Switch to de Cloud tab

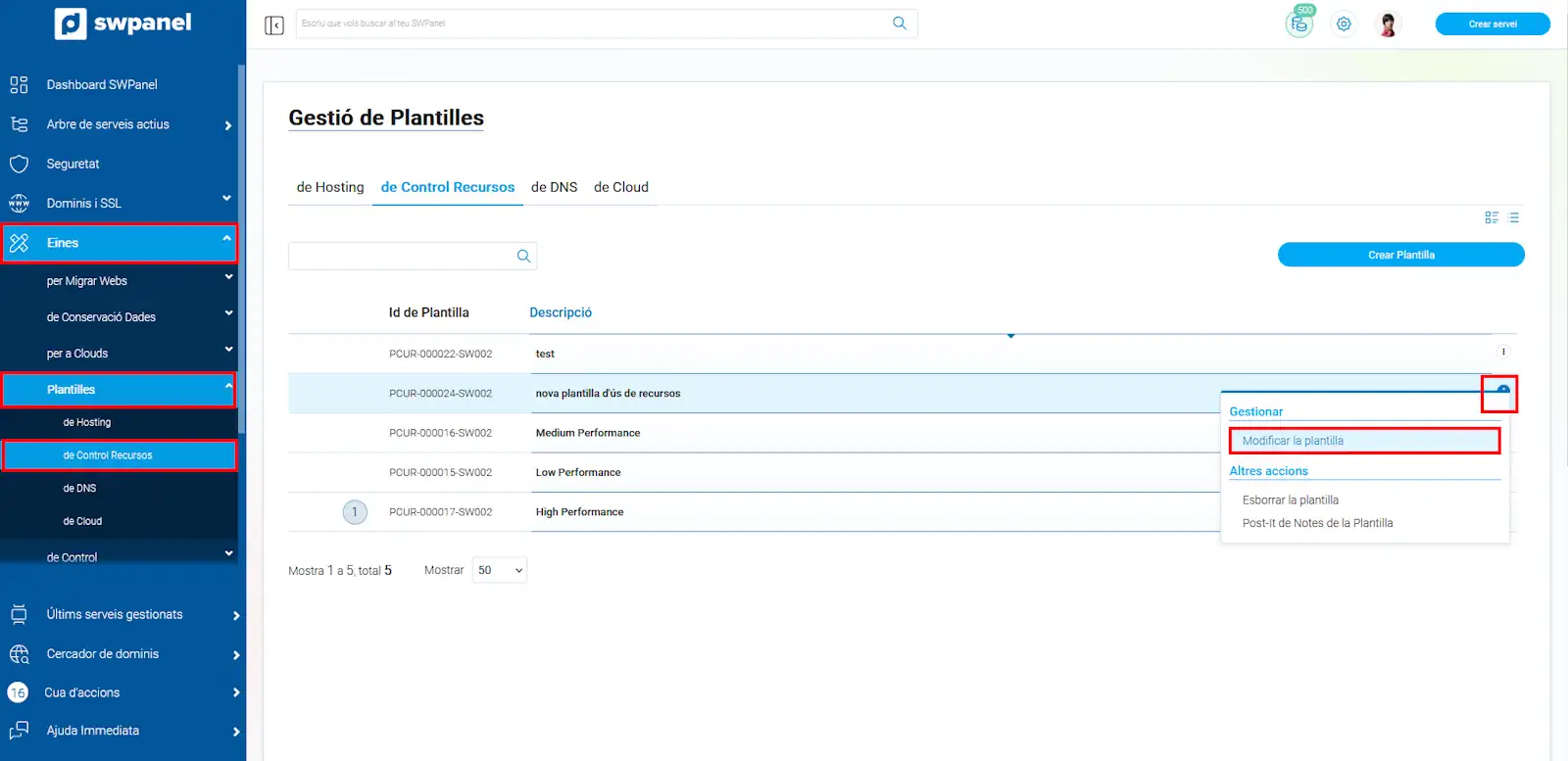point(621,187)
